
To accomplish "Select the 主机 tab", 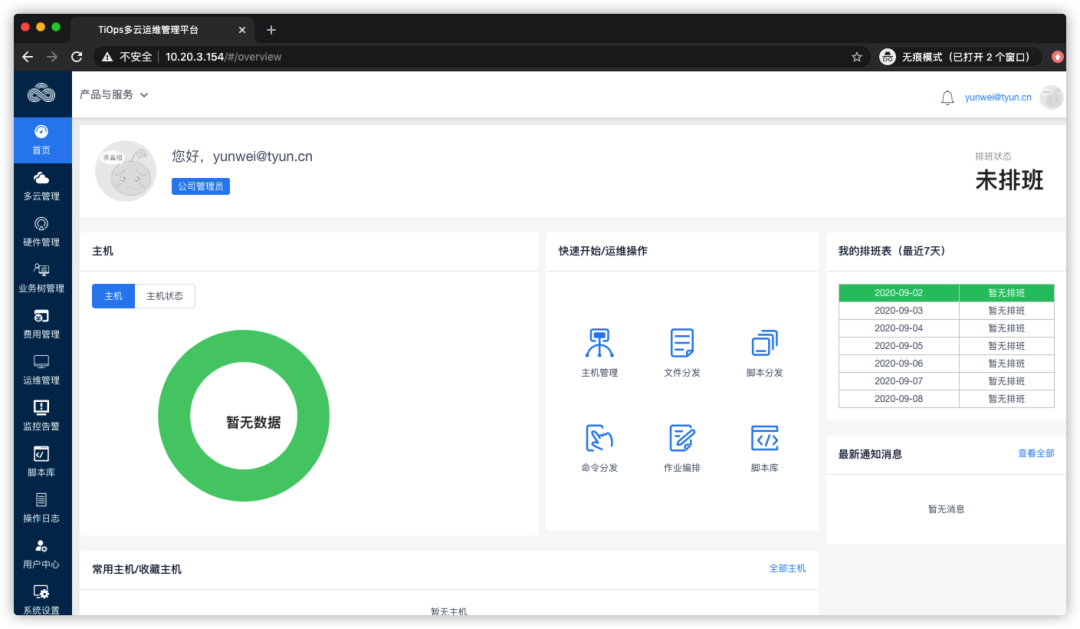I will point(113,296).
